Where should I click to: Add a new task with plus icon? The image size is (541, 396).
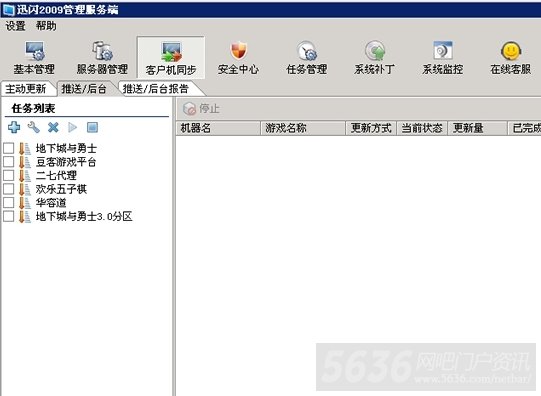[14, 127]
